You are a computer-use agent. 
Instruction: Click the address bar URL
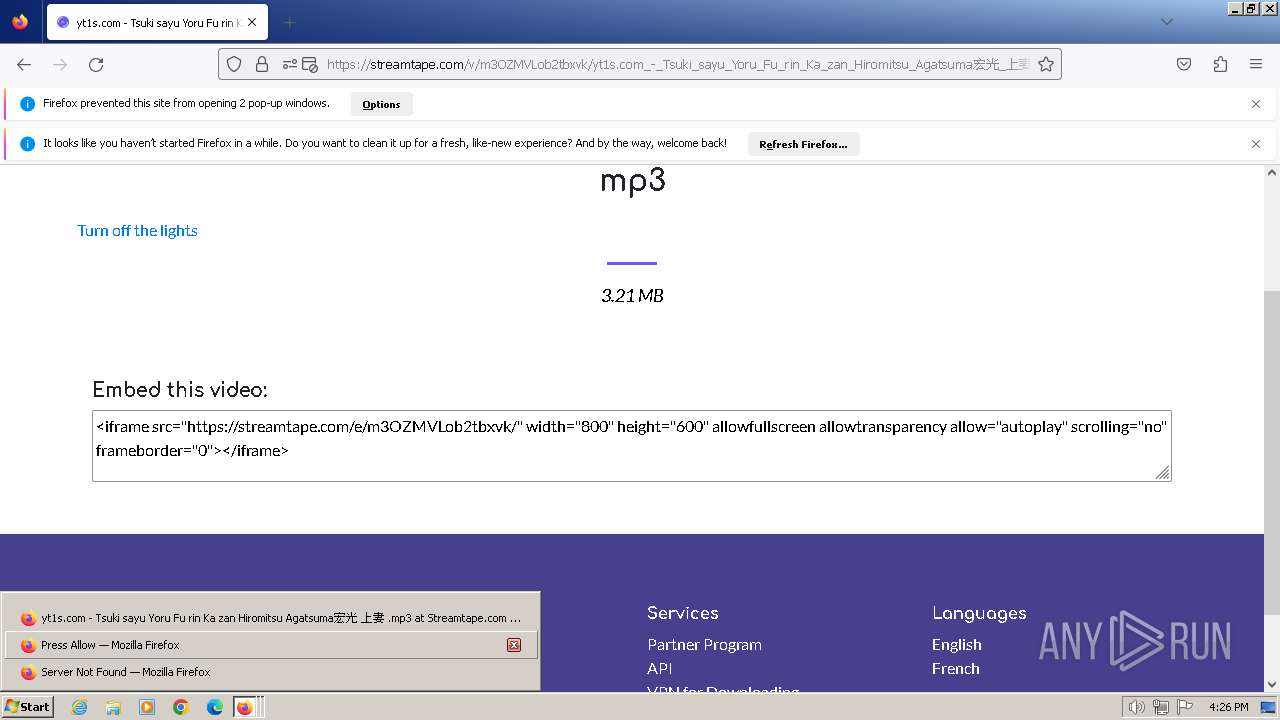(678, 64)
